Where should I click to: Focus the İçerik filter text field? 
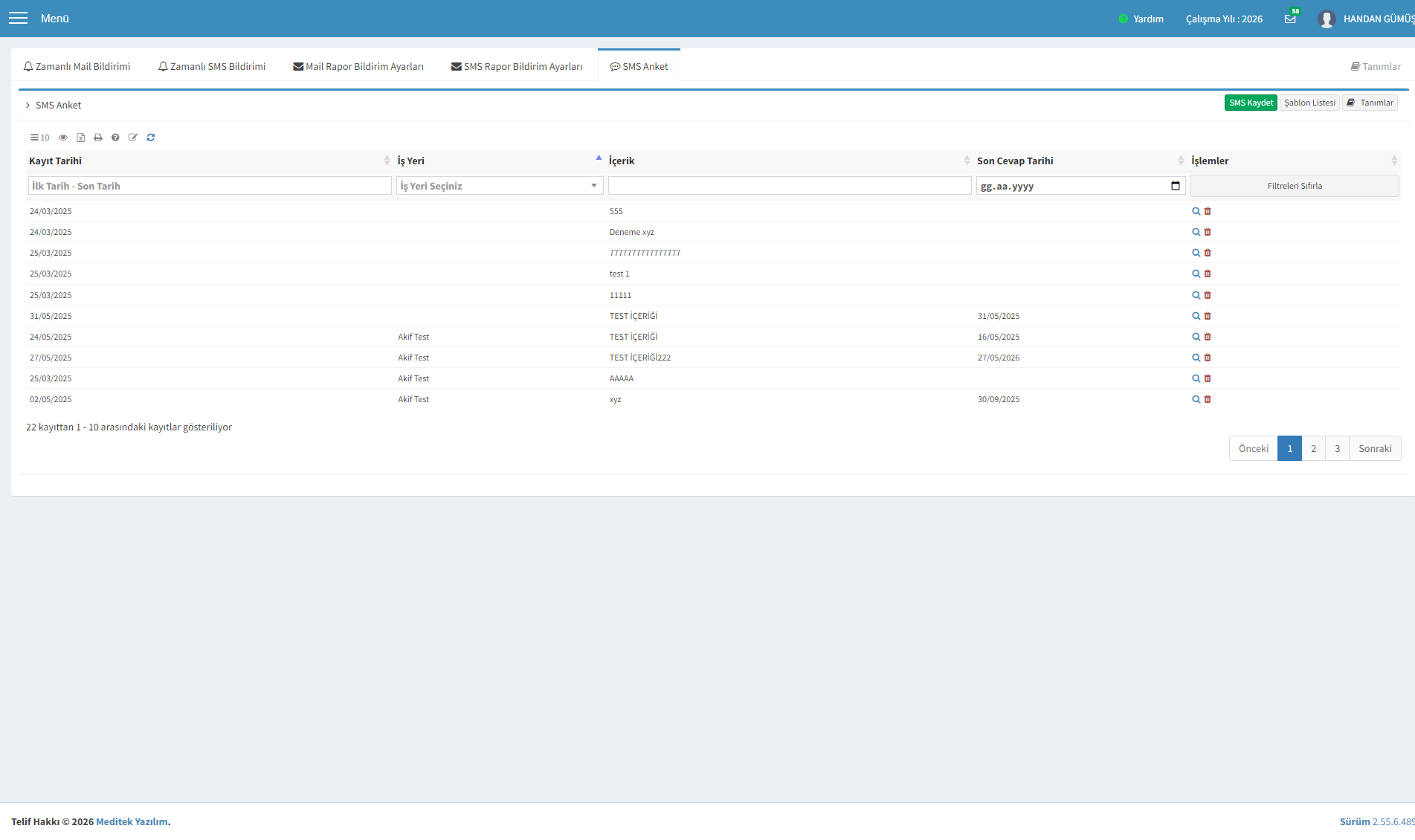pos(790,186)
